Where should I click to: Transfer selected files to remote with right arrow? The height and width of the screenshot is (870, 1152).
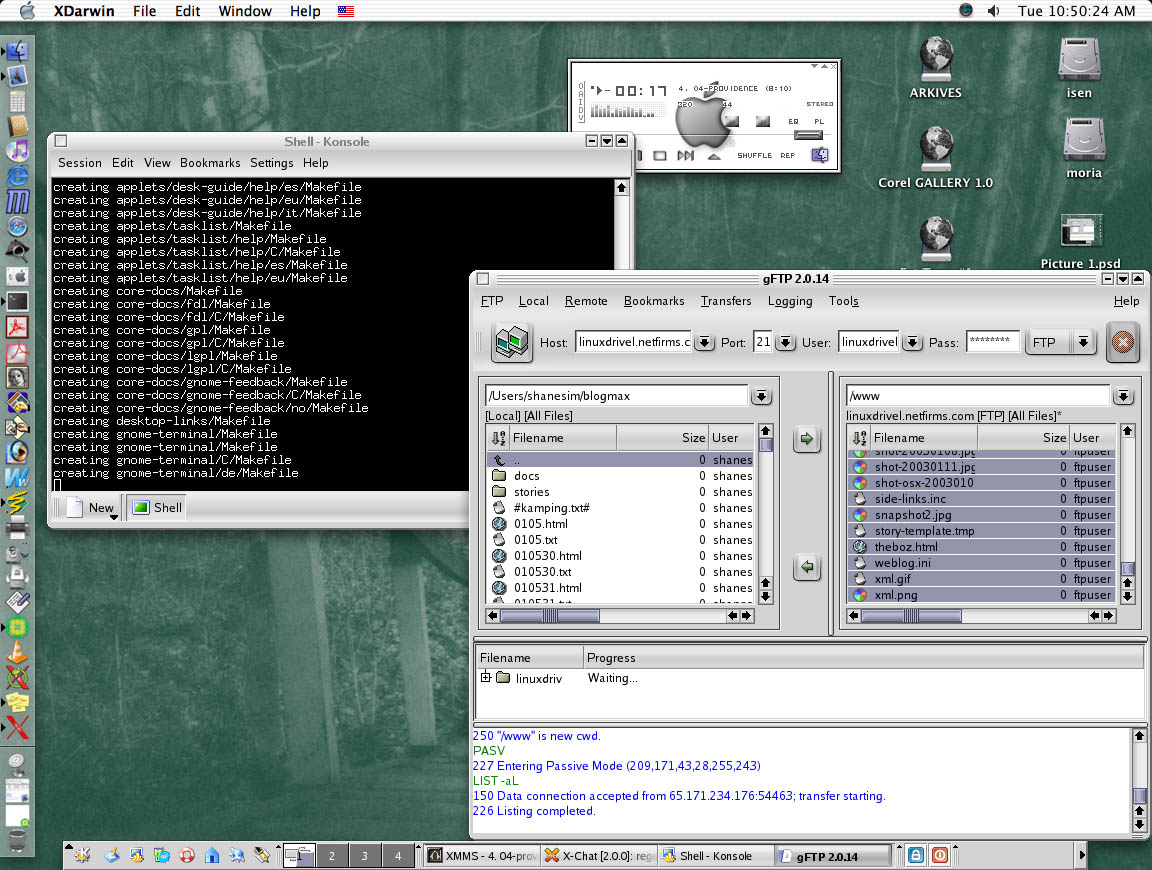coord(807,439)
